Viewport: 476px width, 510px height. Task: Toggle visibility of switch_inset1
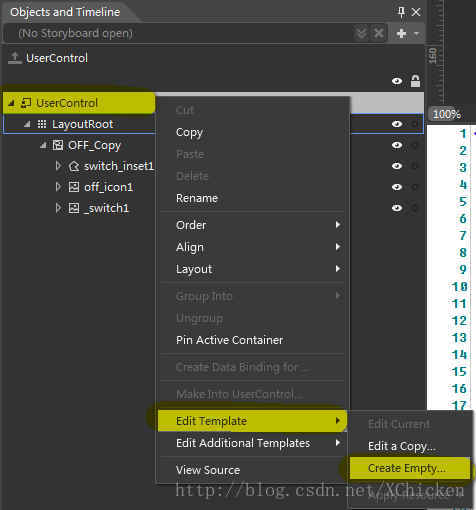tap(397, 166)
